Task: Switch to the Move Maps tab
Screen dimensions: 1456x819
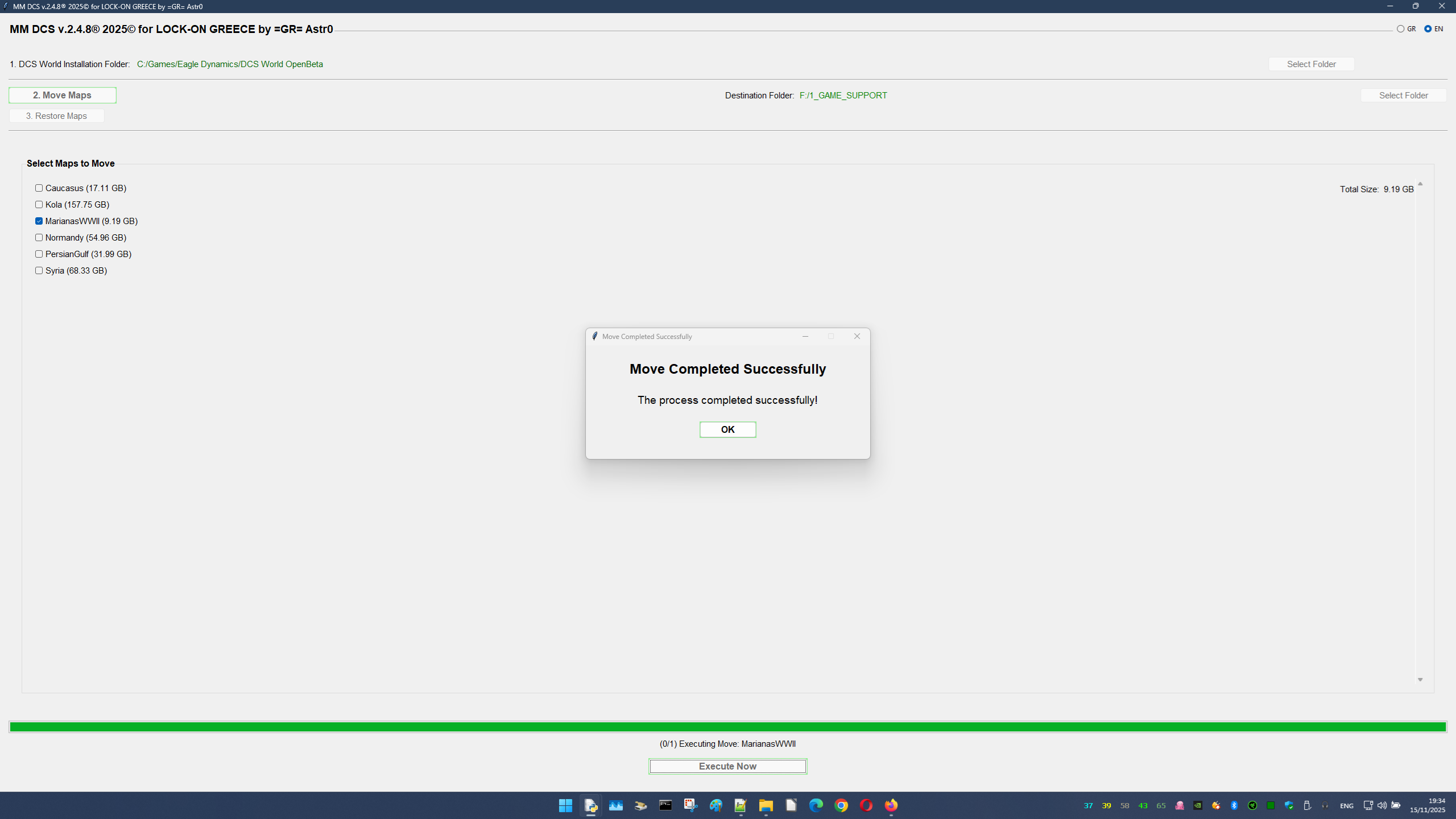Action: pos(63,95)
